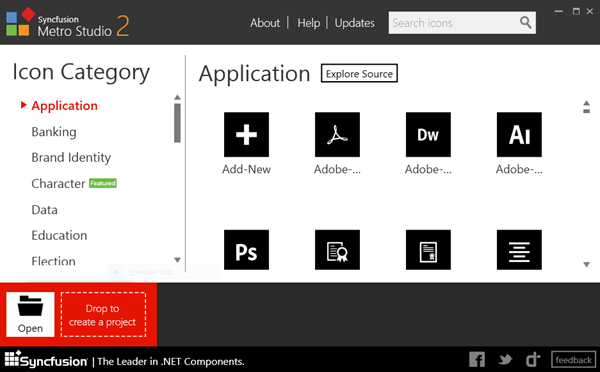This screenshot has height=372, width=600.
Task: Open Syncfusion Facebook page icon
Action: pyautogui.click(x=477, y=359)
